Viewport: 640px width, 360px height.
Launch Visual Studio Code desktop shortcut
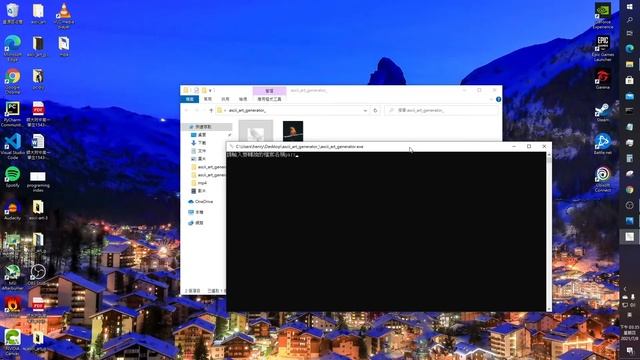(x=12, y=147)
